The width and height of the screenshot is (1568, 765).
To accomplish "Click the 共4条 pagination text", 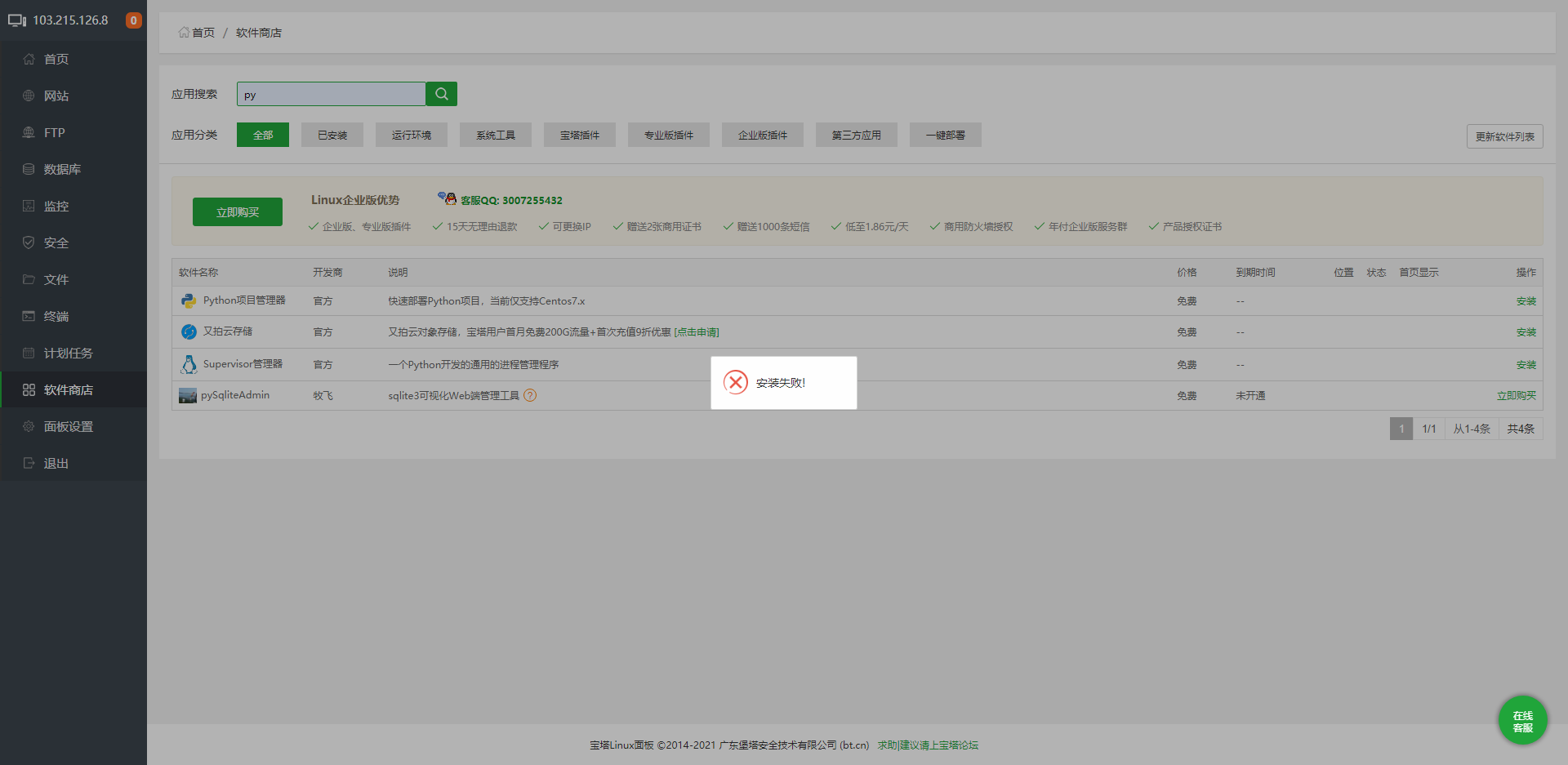I will click(x=1521, y=429).
